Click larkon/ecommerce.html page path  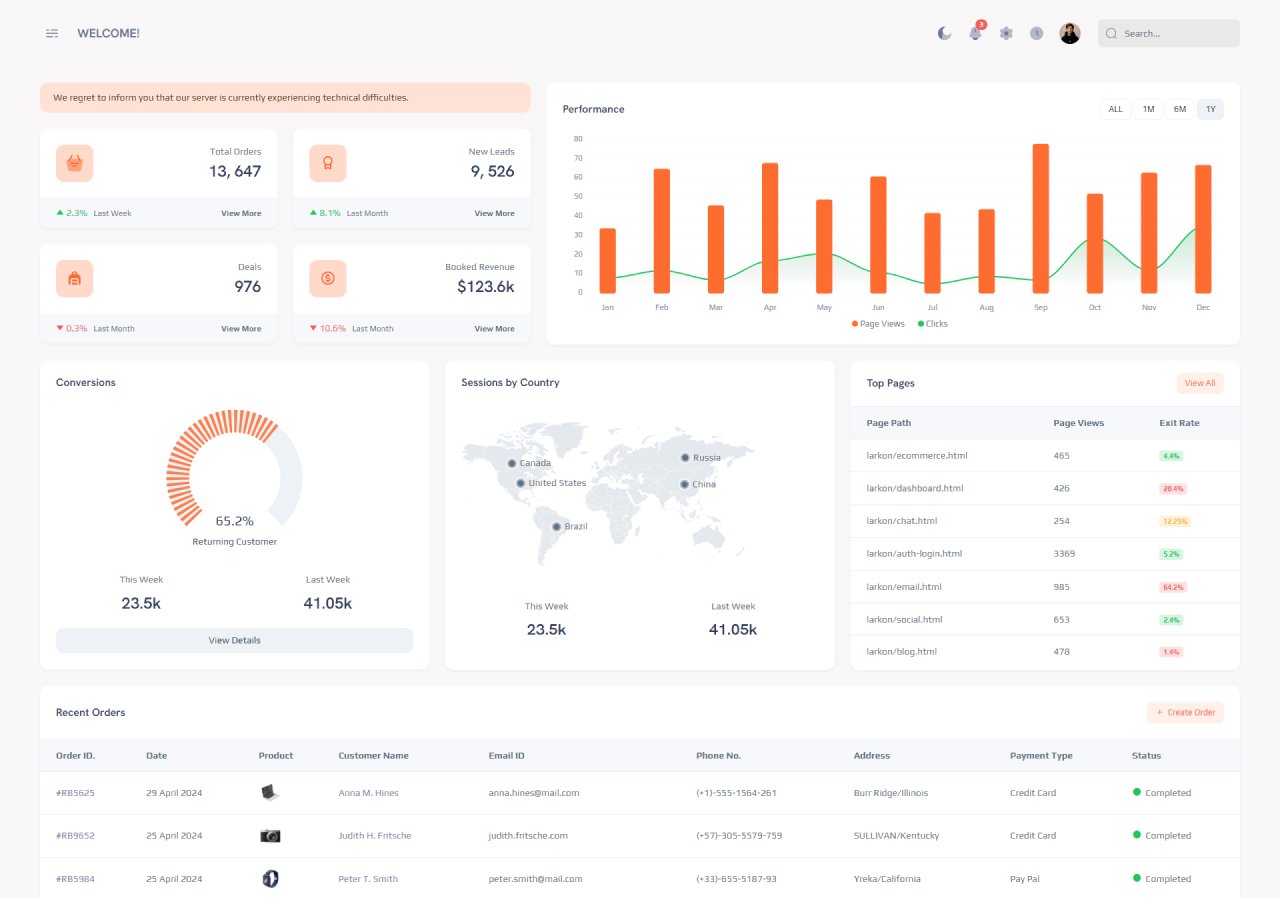tap(917, 456)
